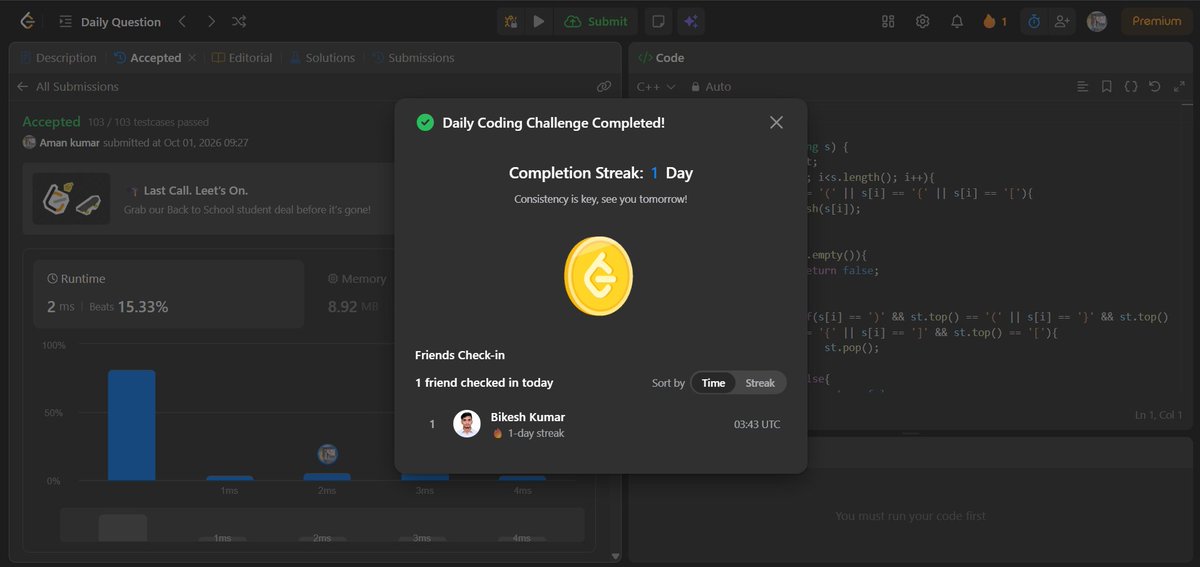Open the layout grid icon

pyautogui.click(x=888, y=21)
